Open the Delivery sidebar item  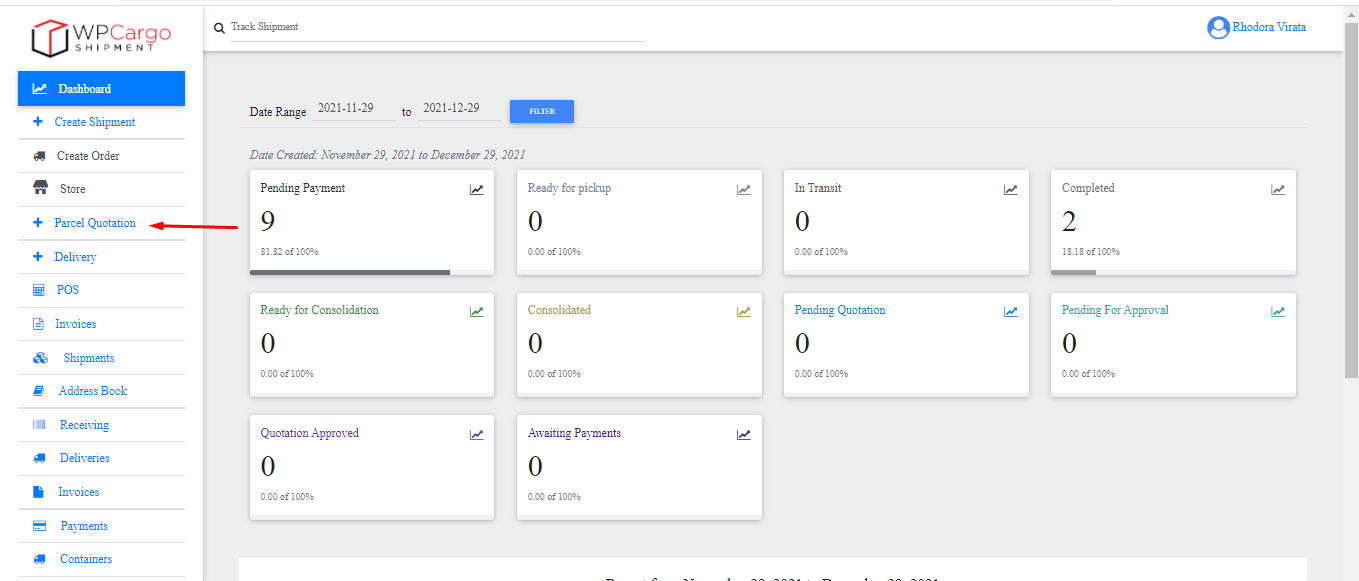pos(75,257)
